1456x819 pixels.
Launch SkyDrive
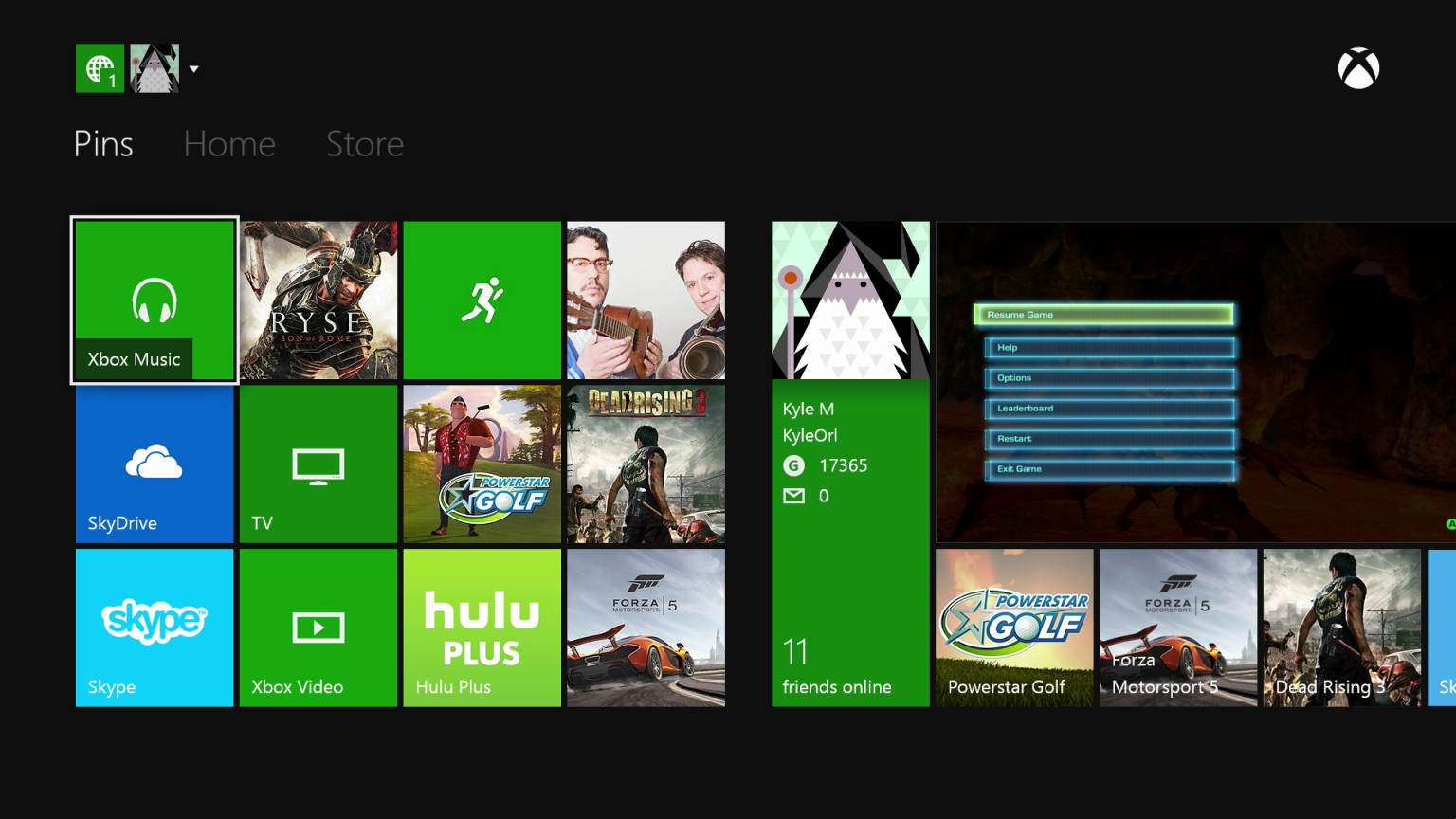pyautogui.click(x=154, y=464)
